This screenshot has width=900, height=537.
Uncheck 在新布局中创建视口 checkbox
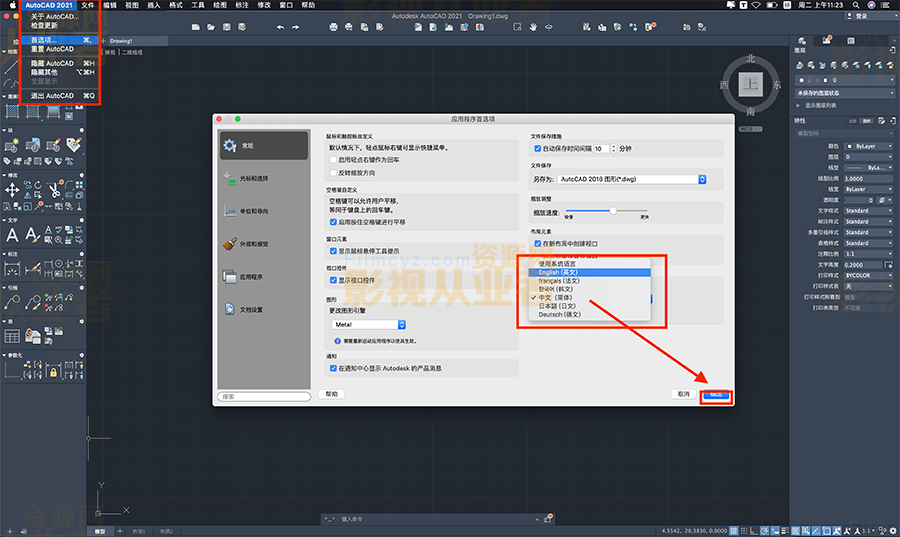(x=538, y=243)
